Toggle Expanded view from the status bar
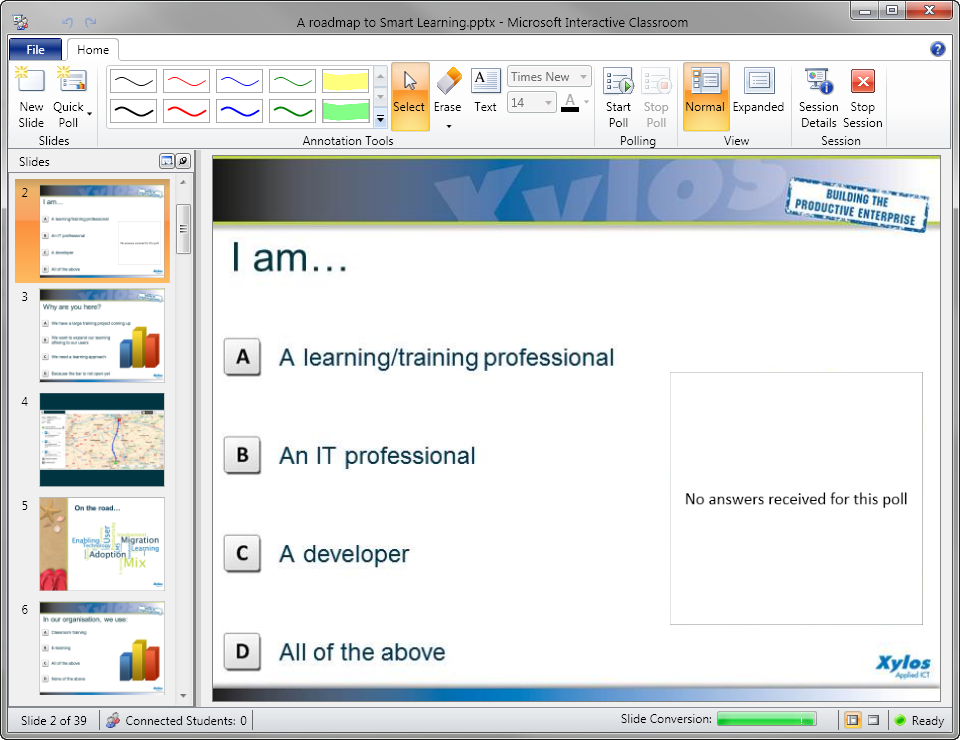The height and width of the screenshot is (740, 960). [x=874, y=720]
